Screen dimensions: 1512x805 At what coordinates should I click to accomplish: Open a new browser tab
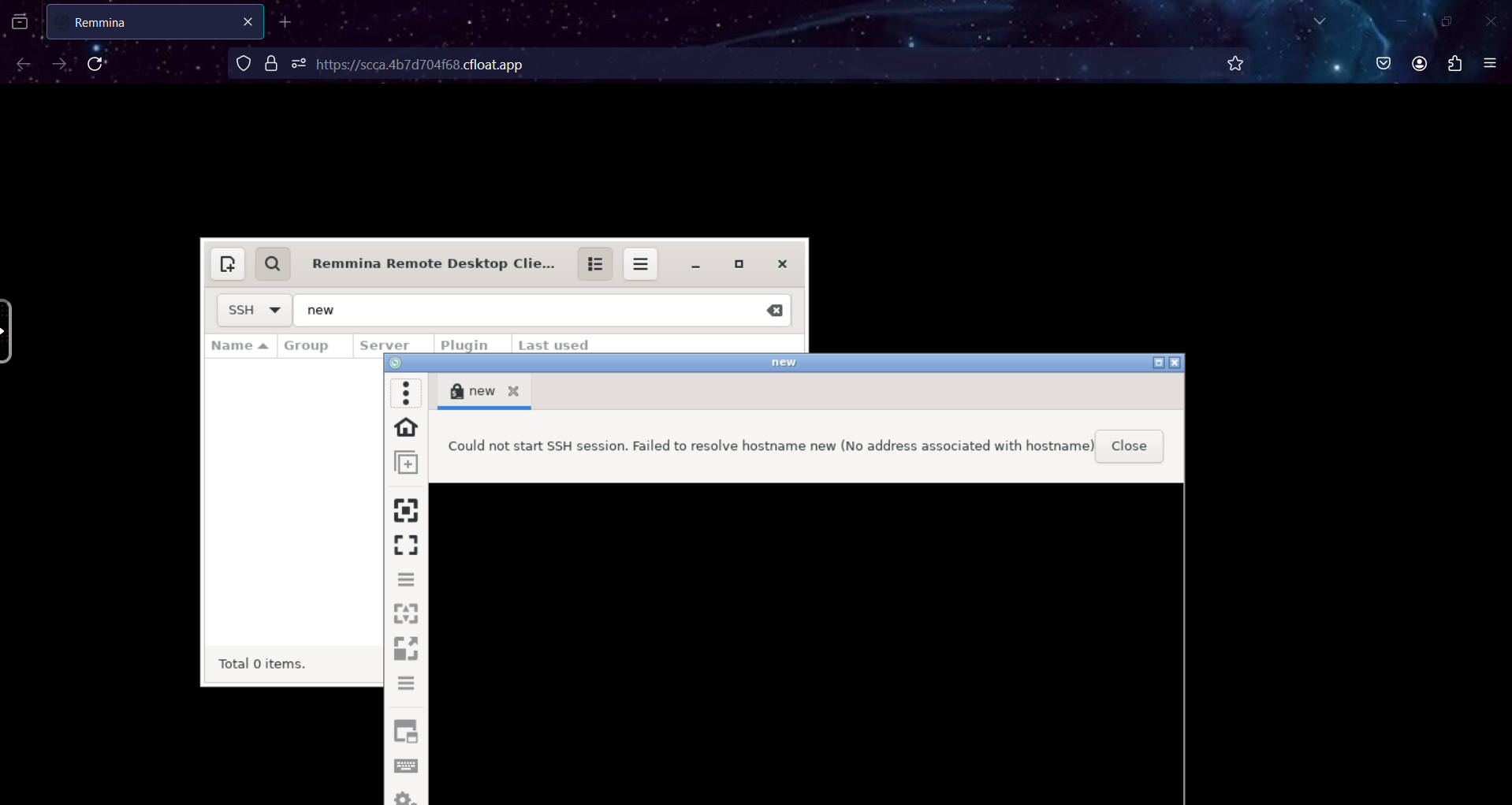click(285, 22)
